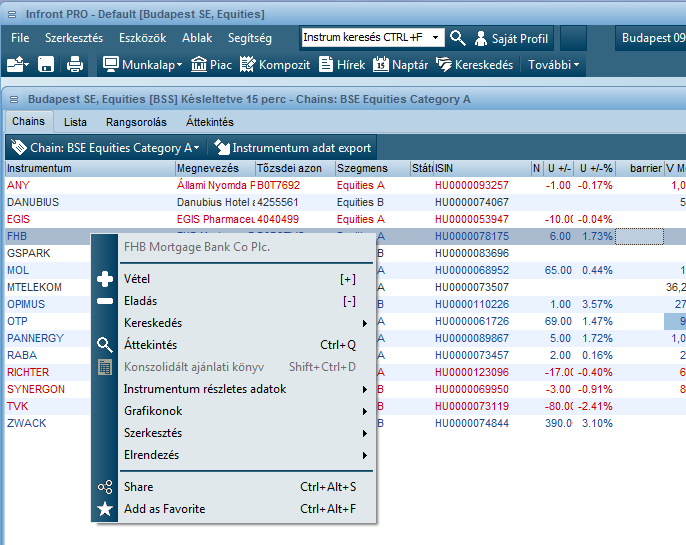The height and width of the screenshot is (545, 686).
Task: Open the export/share toolbar icon
Action: [x=18, y=65]
